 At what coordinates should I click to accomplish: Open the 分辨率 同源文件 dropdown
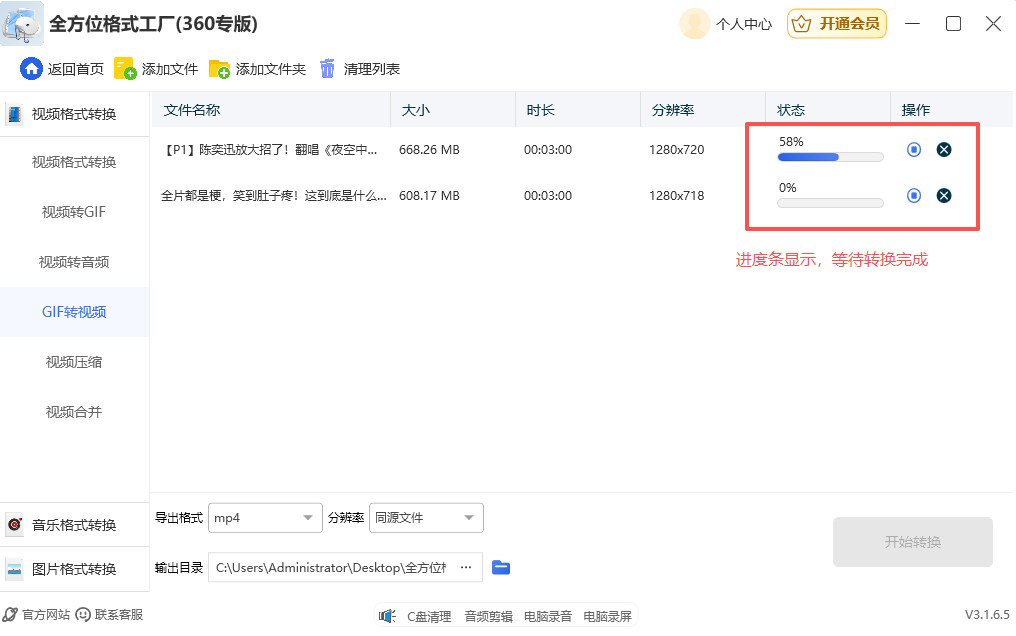tap(426, 518)
